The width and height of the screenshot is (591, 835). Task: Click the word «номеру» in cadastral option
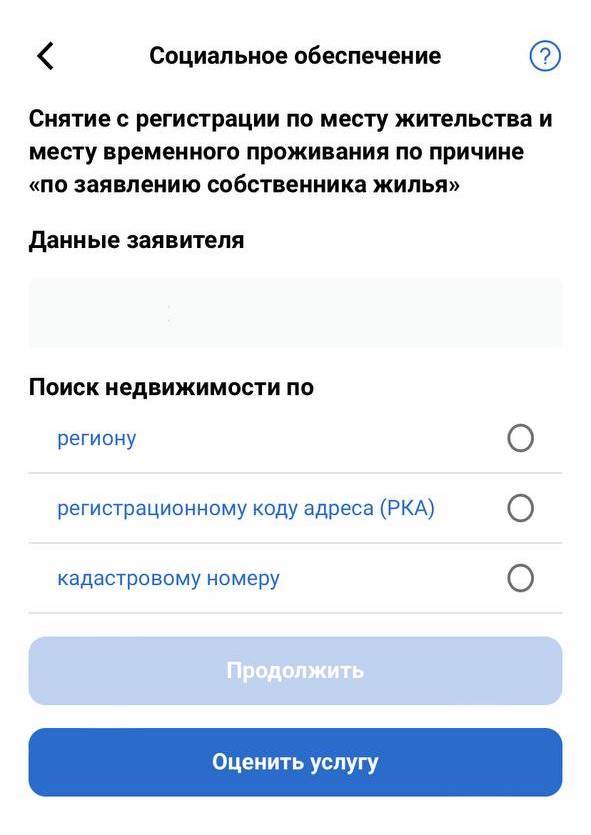(x=243, y=579)
